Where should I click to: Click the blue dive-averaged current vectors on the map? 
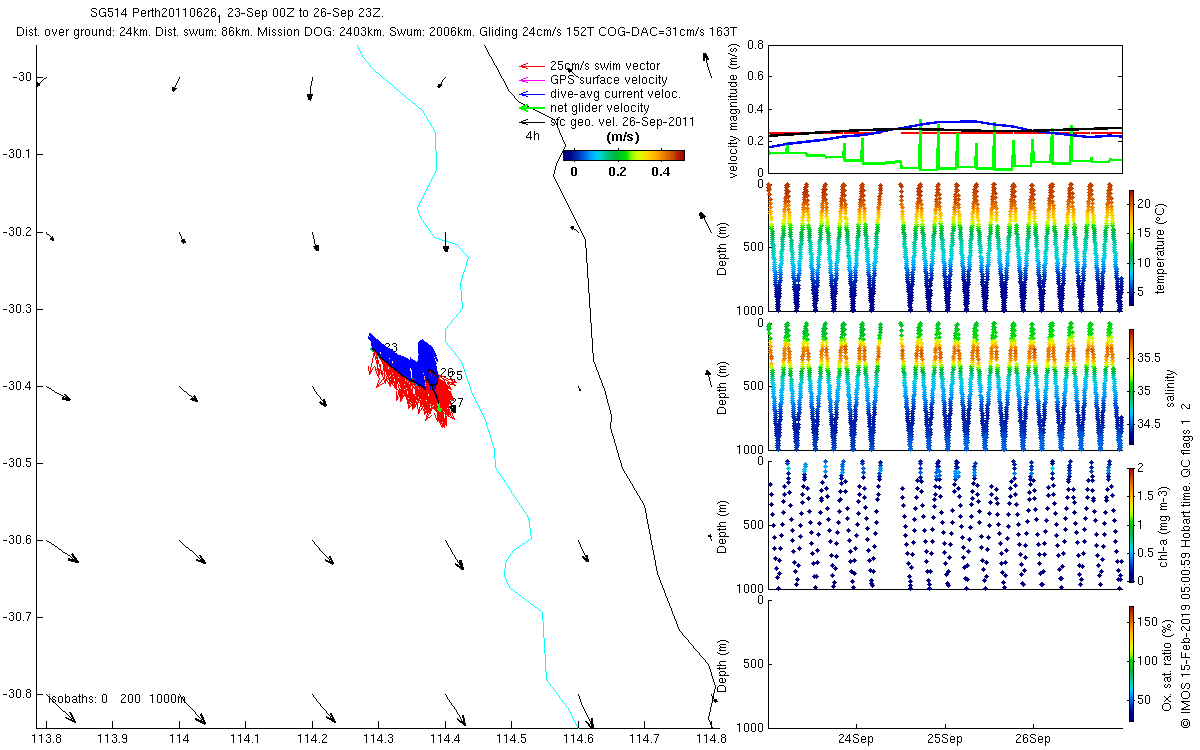404,360
